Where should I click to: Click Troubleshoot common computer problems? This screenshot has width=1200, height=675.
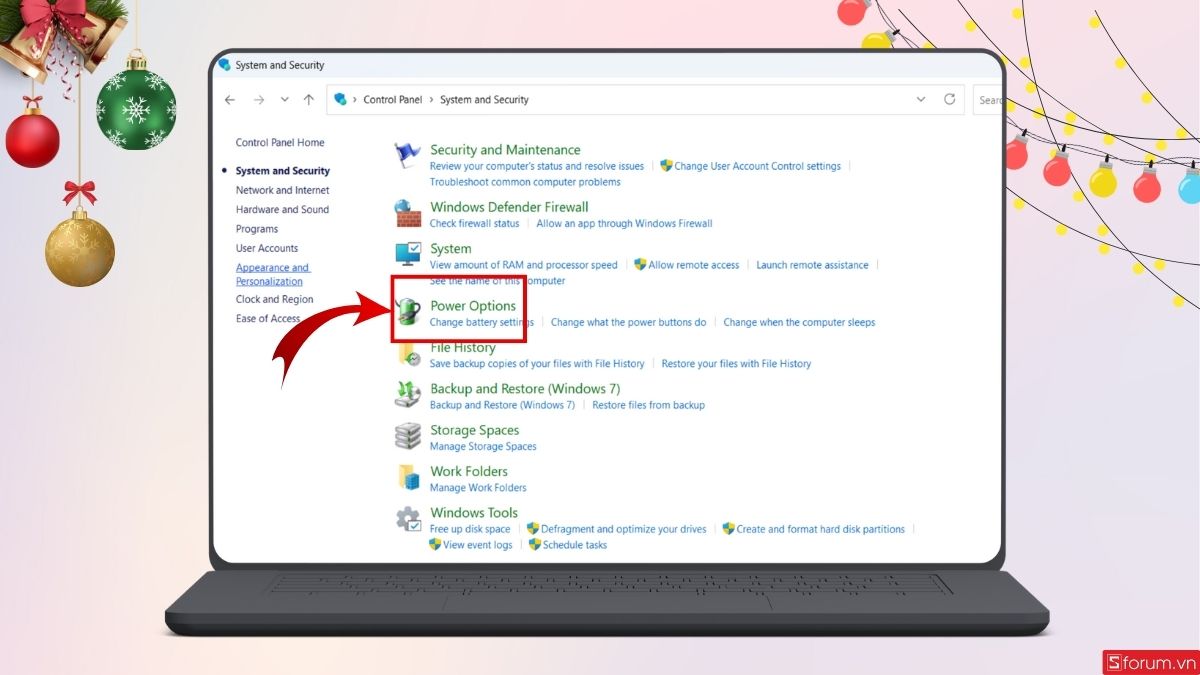525,182
